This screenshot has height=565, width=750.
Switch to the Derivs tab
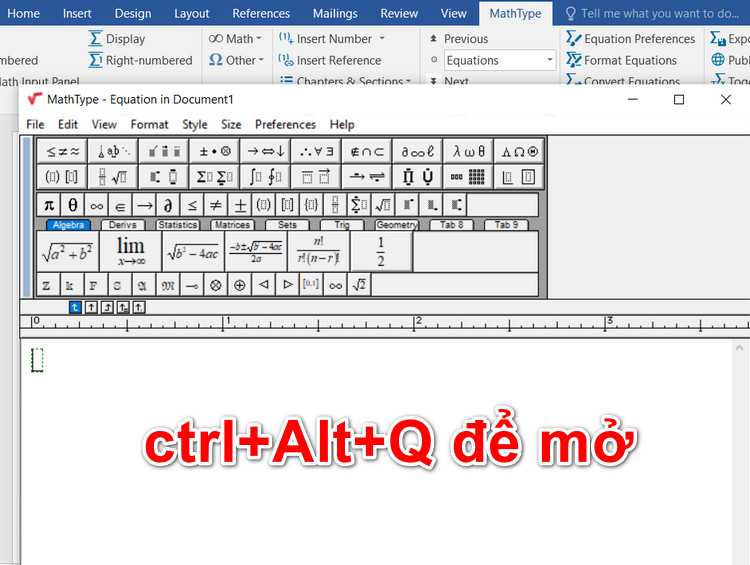coord(122,225)
